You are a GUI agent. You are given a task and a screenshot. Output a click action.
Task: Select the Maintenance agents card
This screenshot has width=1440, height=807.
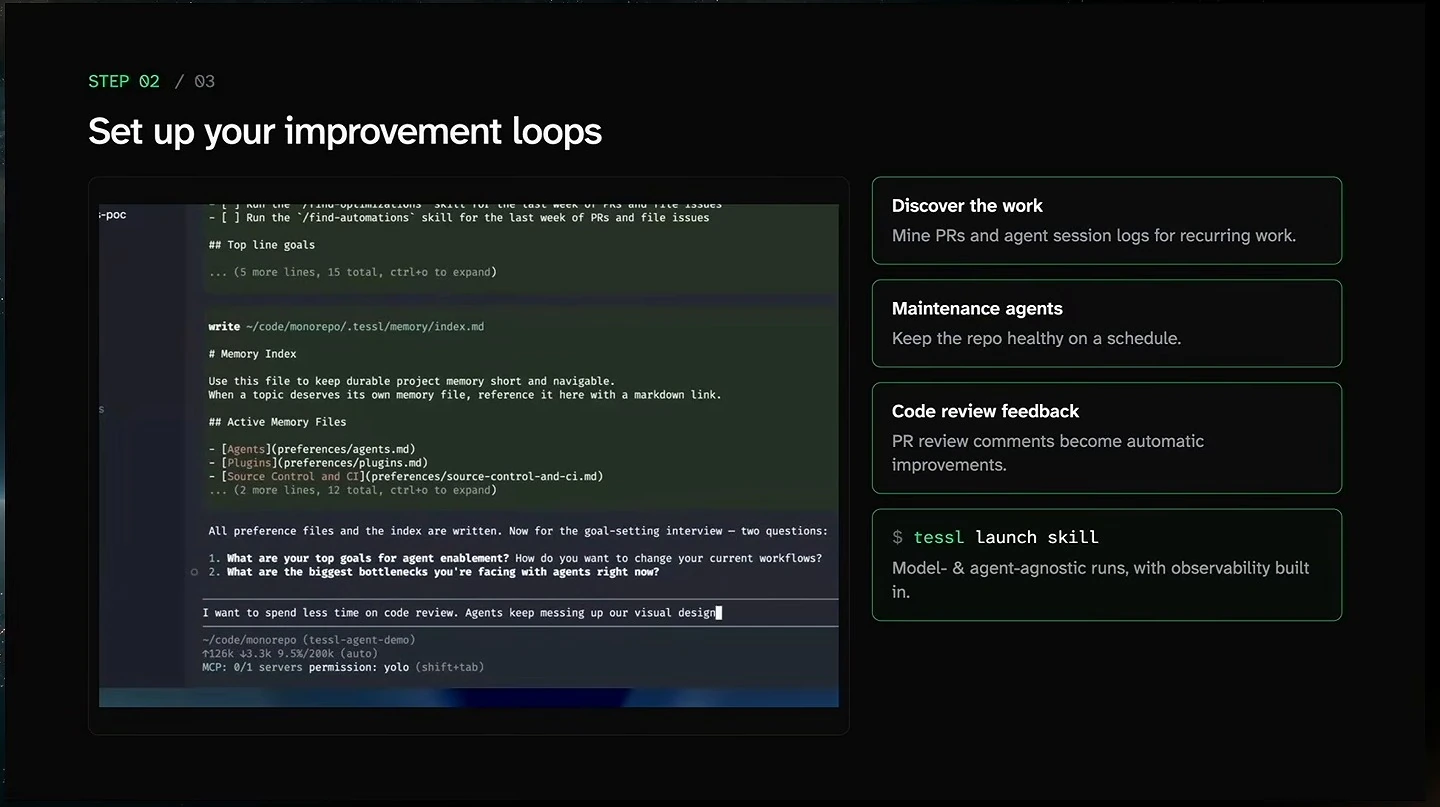click(1107, 323)
